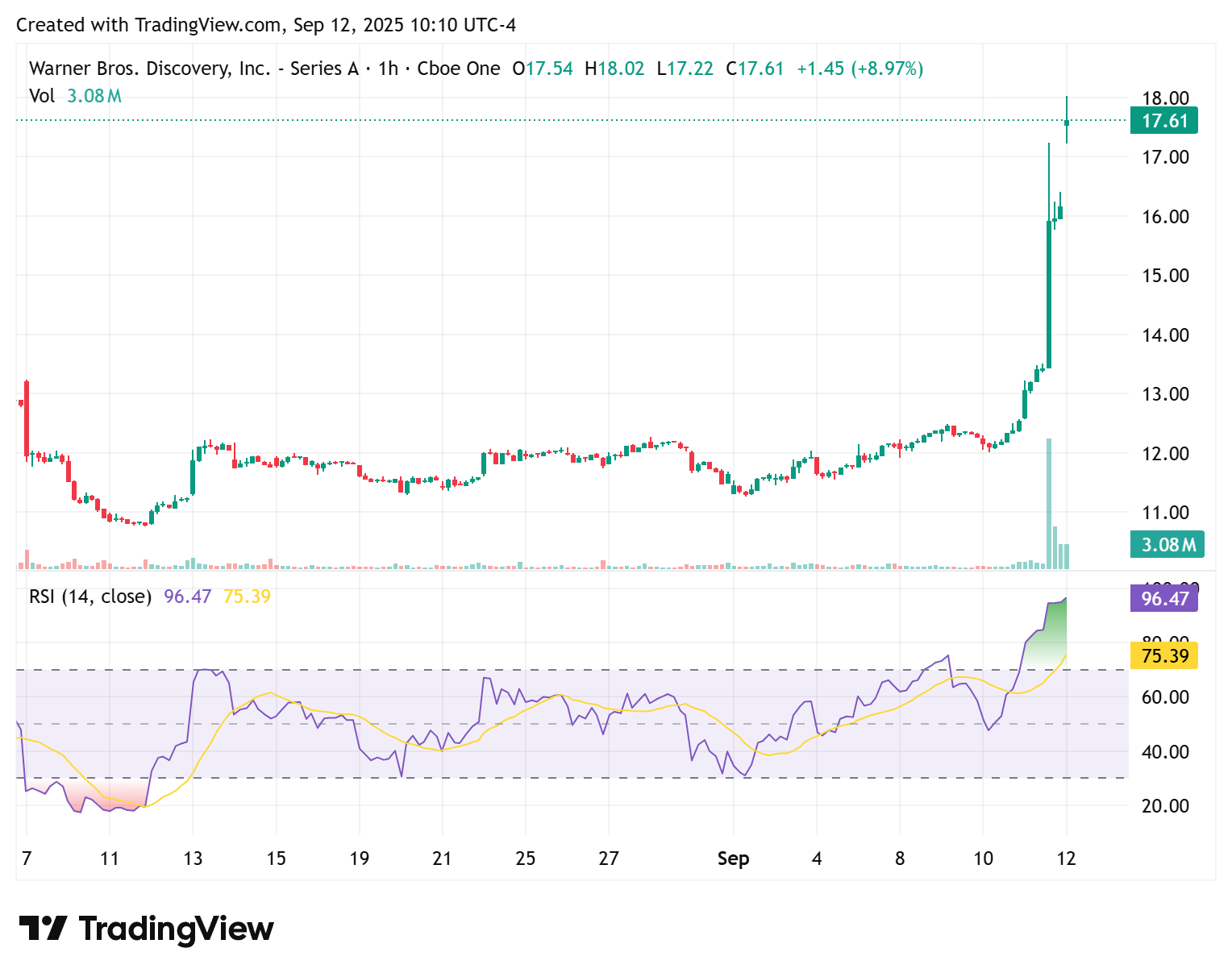Click the close value C17.61
This screenshot has width=1232, height=977.
coord(755,69)
